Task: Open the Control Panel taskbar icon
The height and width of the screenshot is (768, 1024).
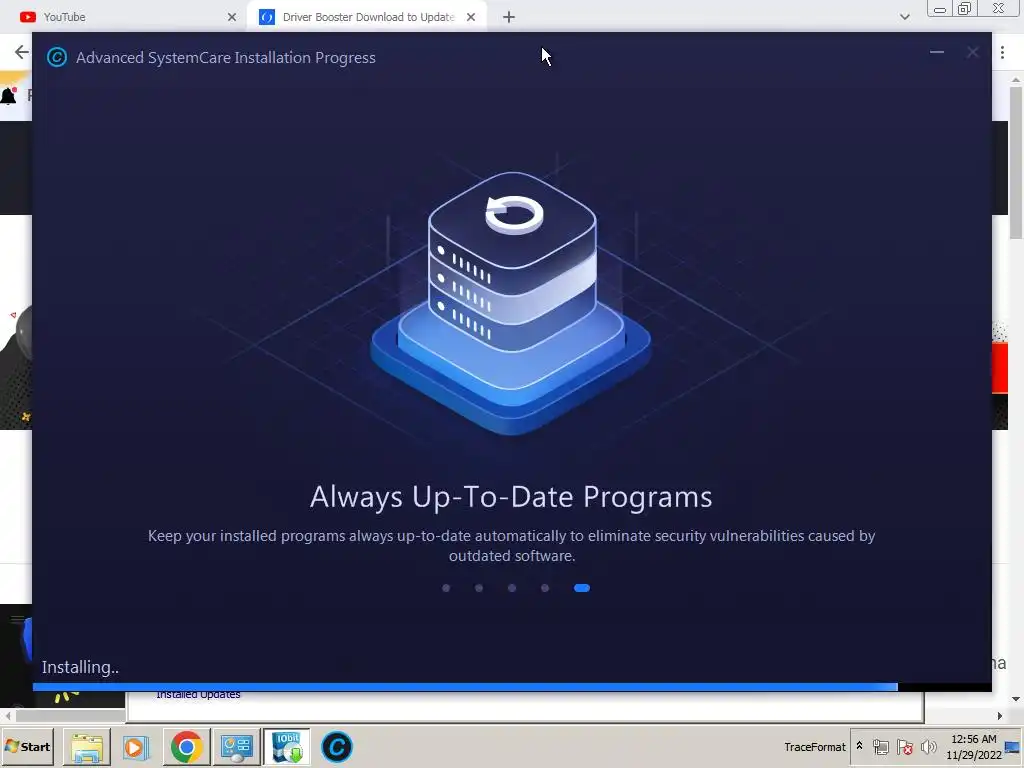Action: [236, 747]
